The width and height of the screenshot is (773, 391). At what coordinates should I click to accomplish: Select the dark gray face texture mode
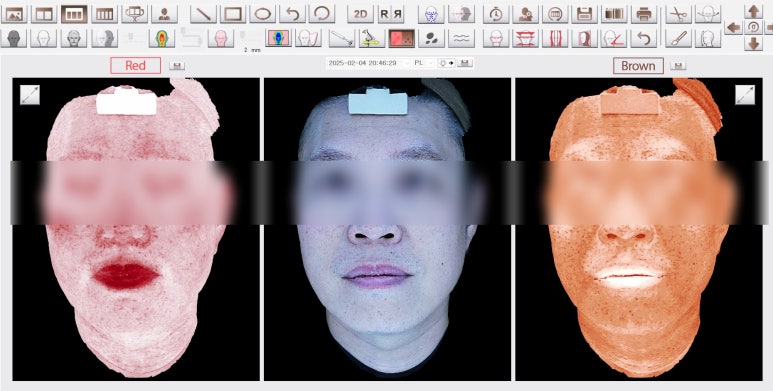14,38
